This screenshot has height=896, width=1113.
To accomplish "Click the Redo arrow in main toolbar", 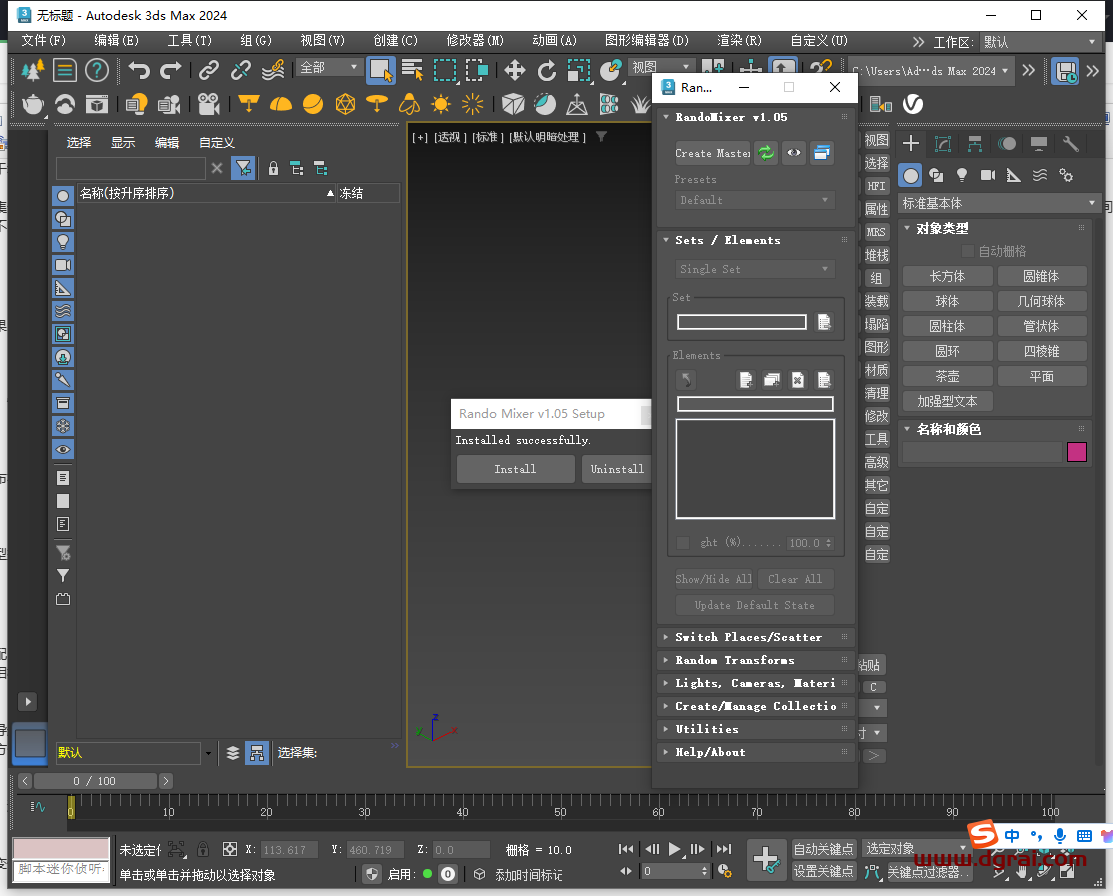I will point(171,70).
